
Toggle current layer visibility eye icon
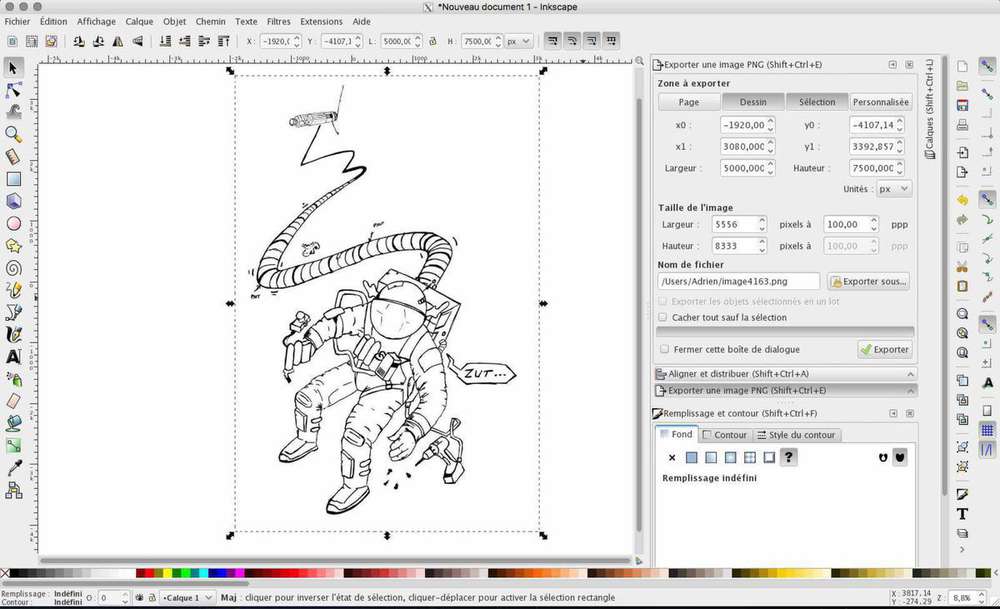coord(139,598)
